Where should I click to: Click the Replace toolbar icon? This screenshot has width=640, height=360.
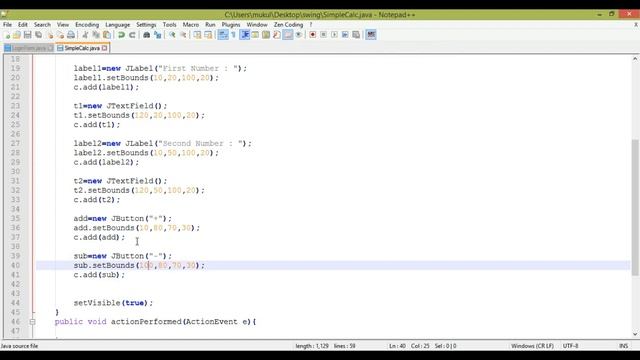158,35
